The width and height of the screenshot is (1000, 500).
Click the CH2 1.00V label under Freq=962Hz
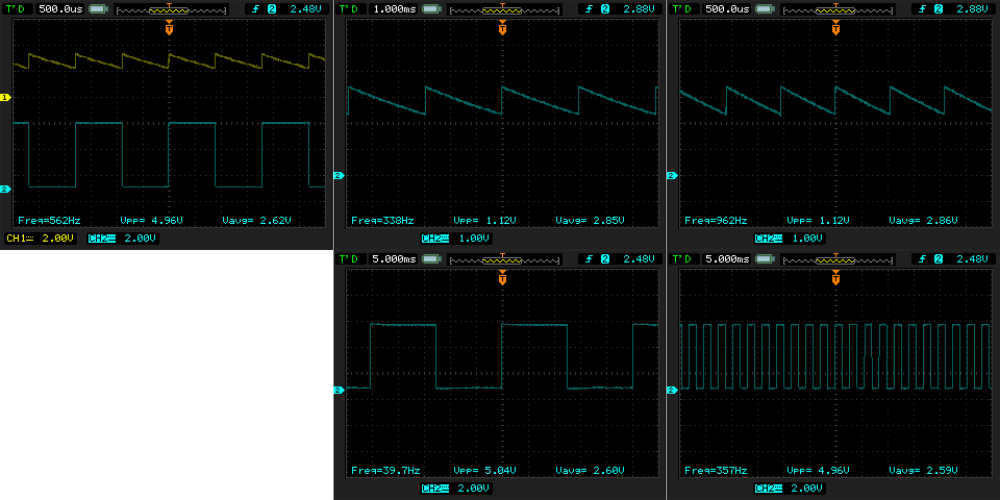coord(790,239)
